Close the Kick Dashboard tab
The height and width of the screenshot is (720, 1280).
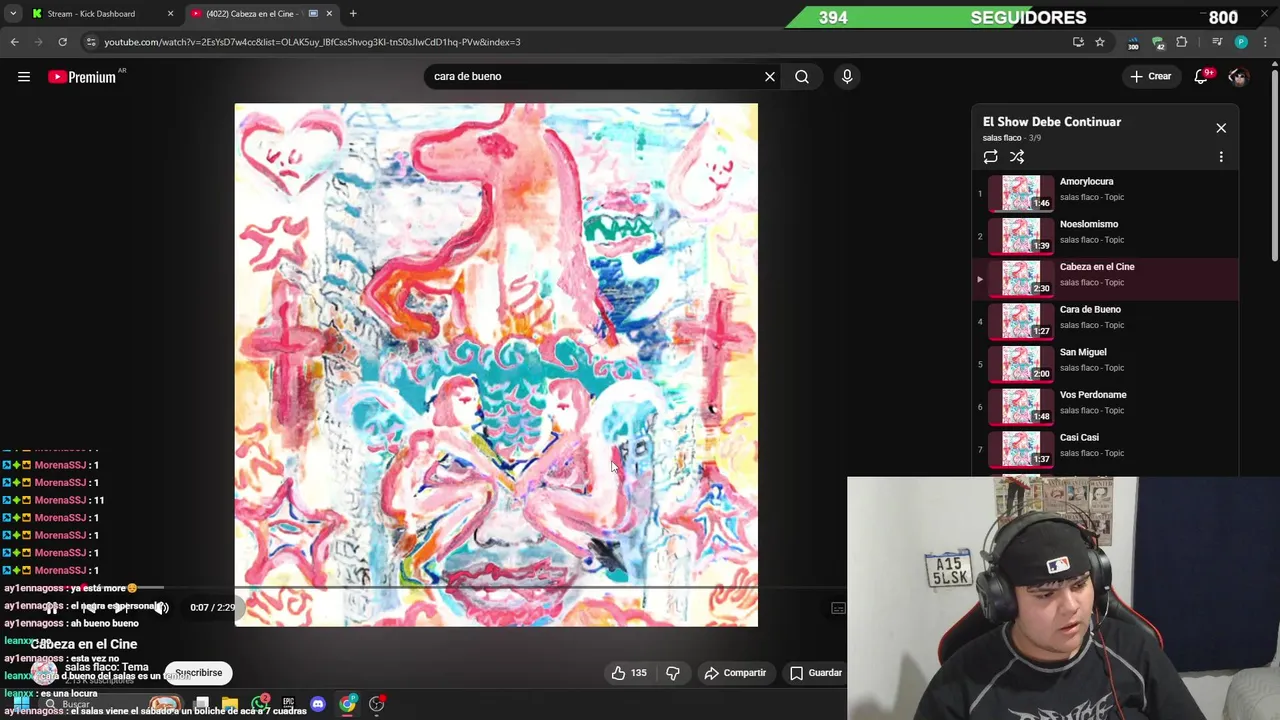(170, 14)
